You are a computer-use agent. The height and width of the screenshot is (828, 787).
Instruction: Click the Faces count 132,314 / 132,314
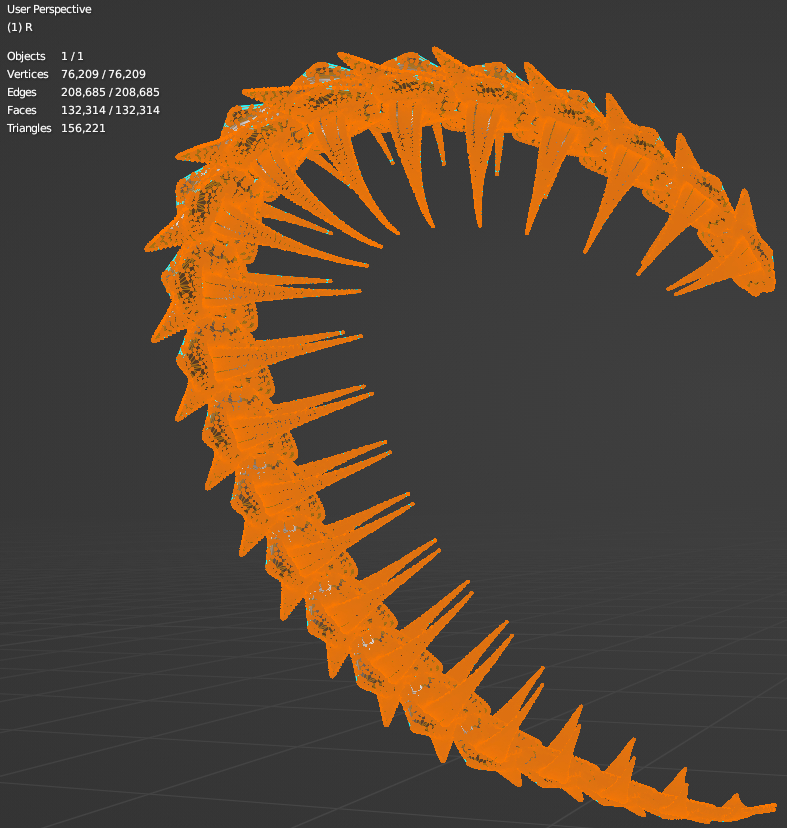(x=110, y=111)
